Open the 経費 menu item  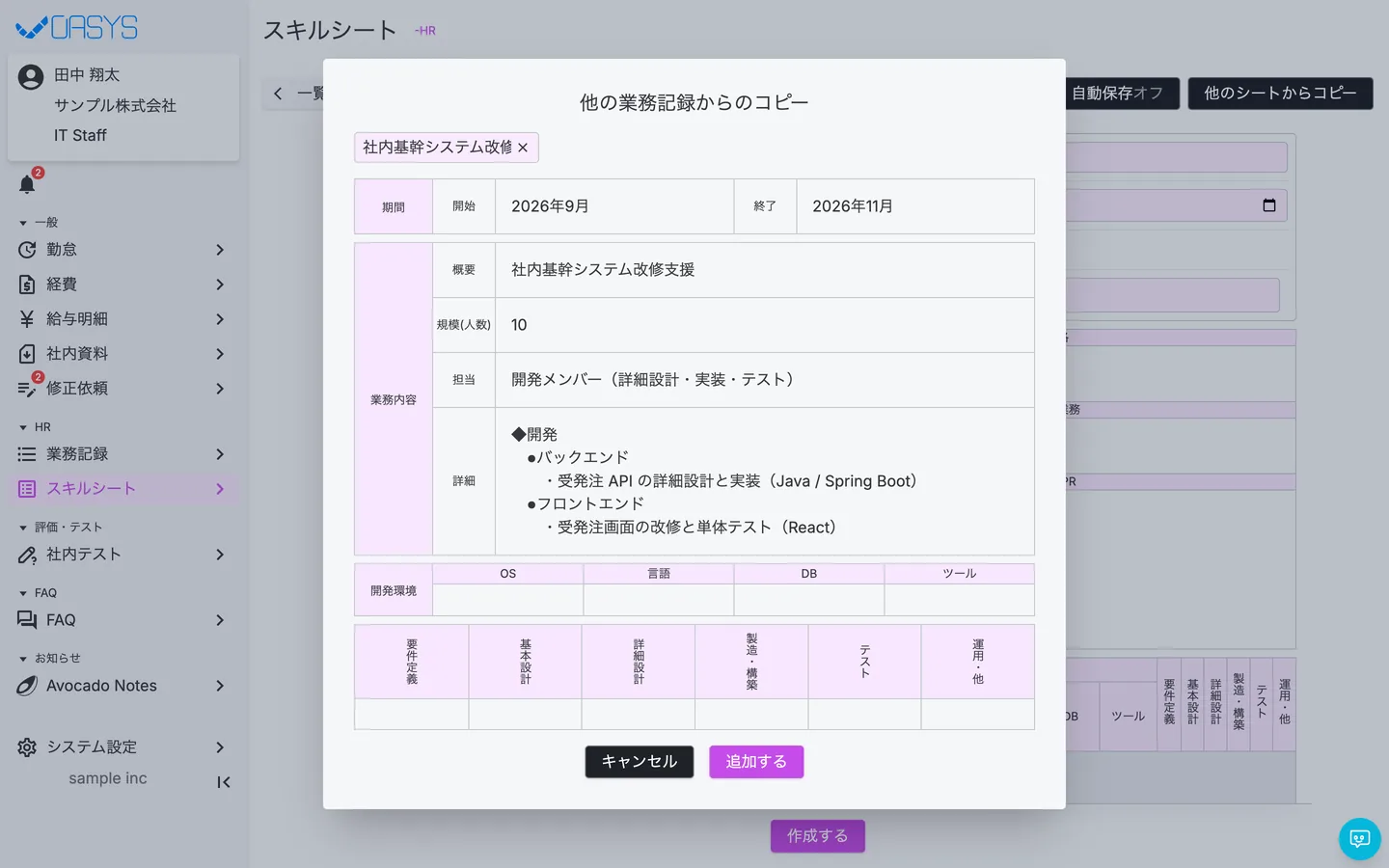pos(123,285)
